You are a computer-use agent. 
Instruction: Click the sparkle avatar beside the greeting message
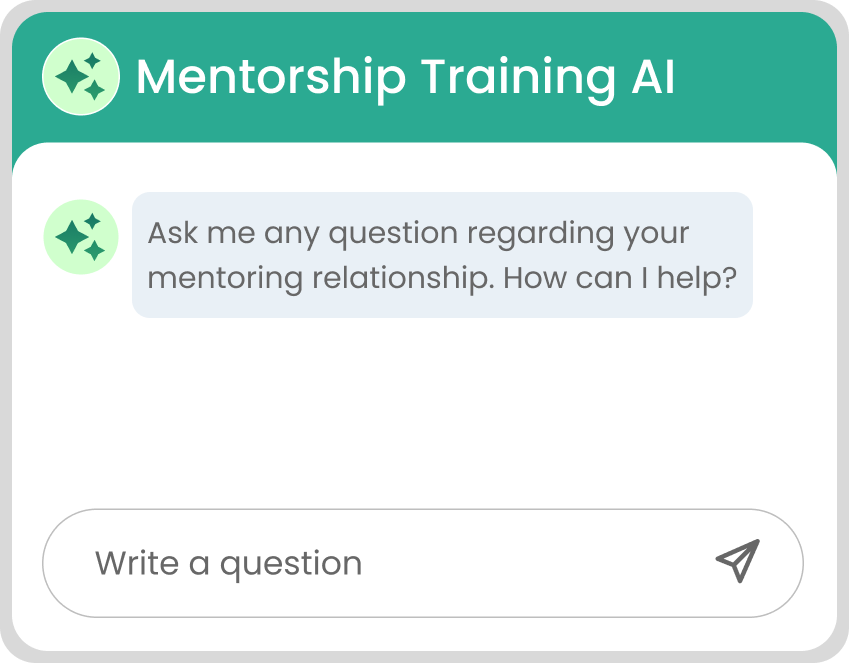coord(81,237)
